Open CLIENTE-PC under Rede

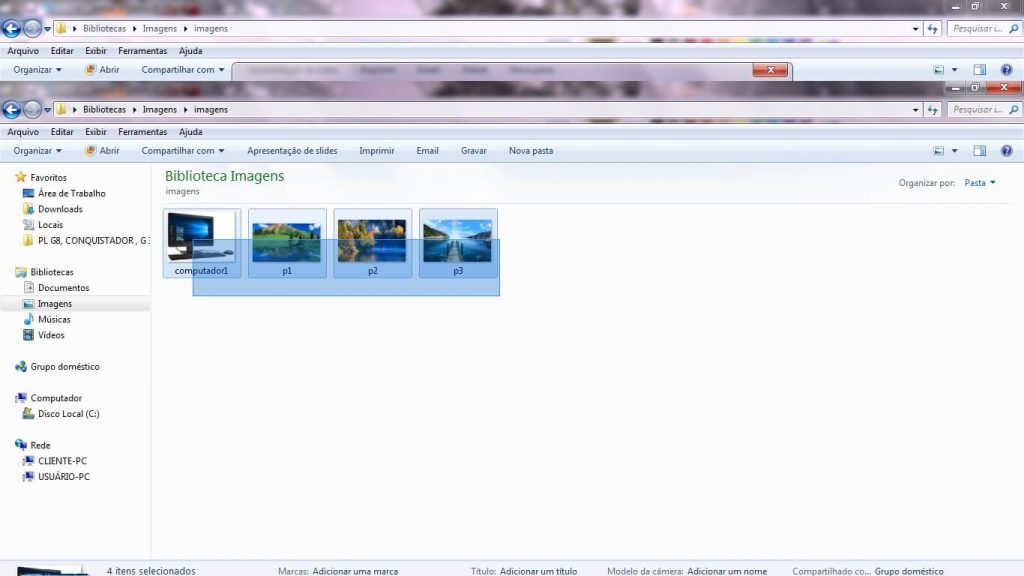pos(62,461)
